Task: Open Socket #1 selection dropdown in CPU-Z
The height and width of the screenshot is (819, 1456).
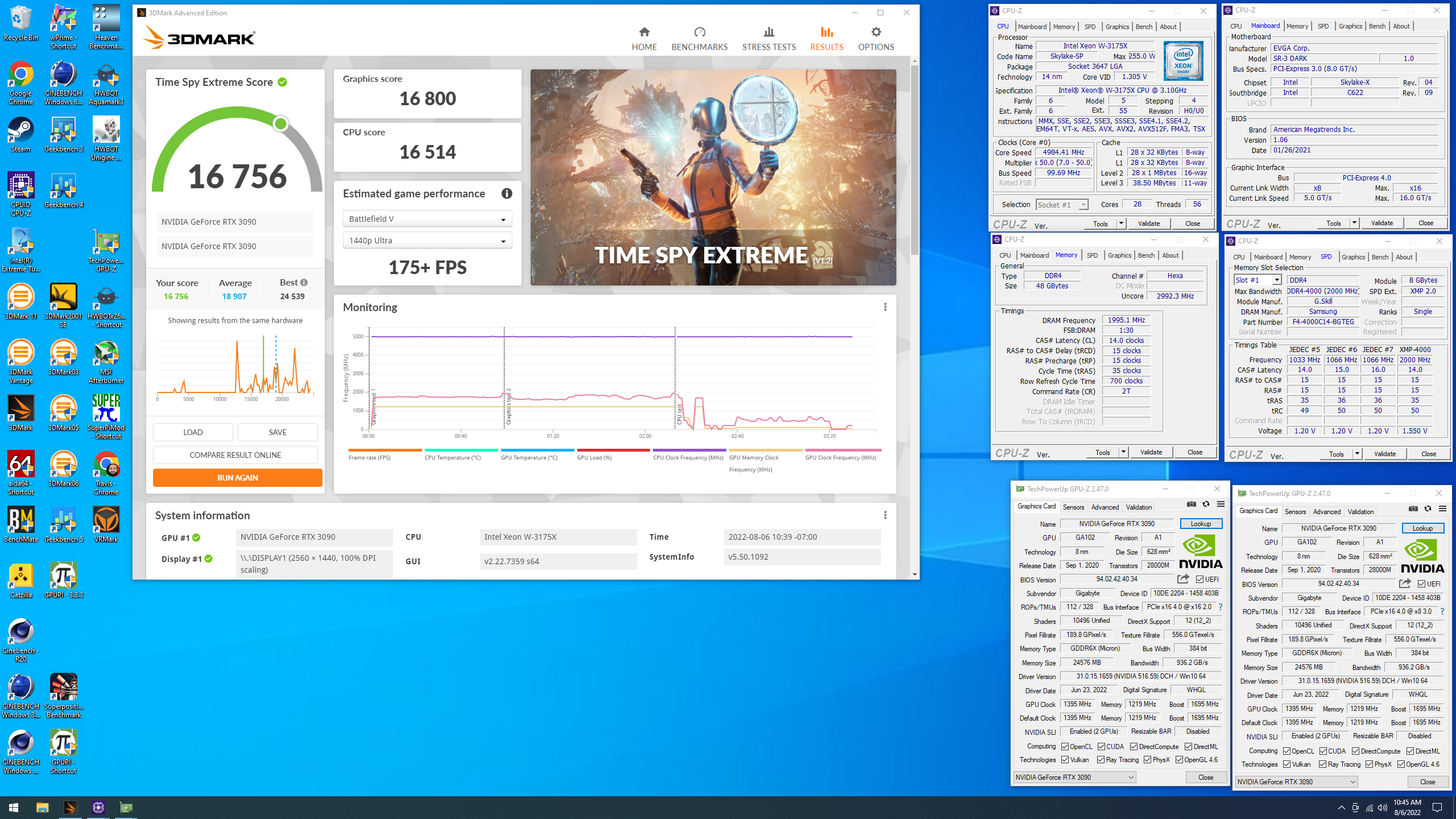Action: (x=1061, y=205)
